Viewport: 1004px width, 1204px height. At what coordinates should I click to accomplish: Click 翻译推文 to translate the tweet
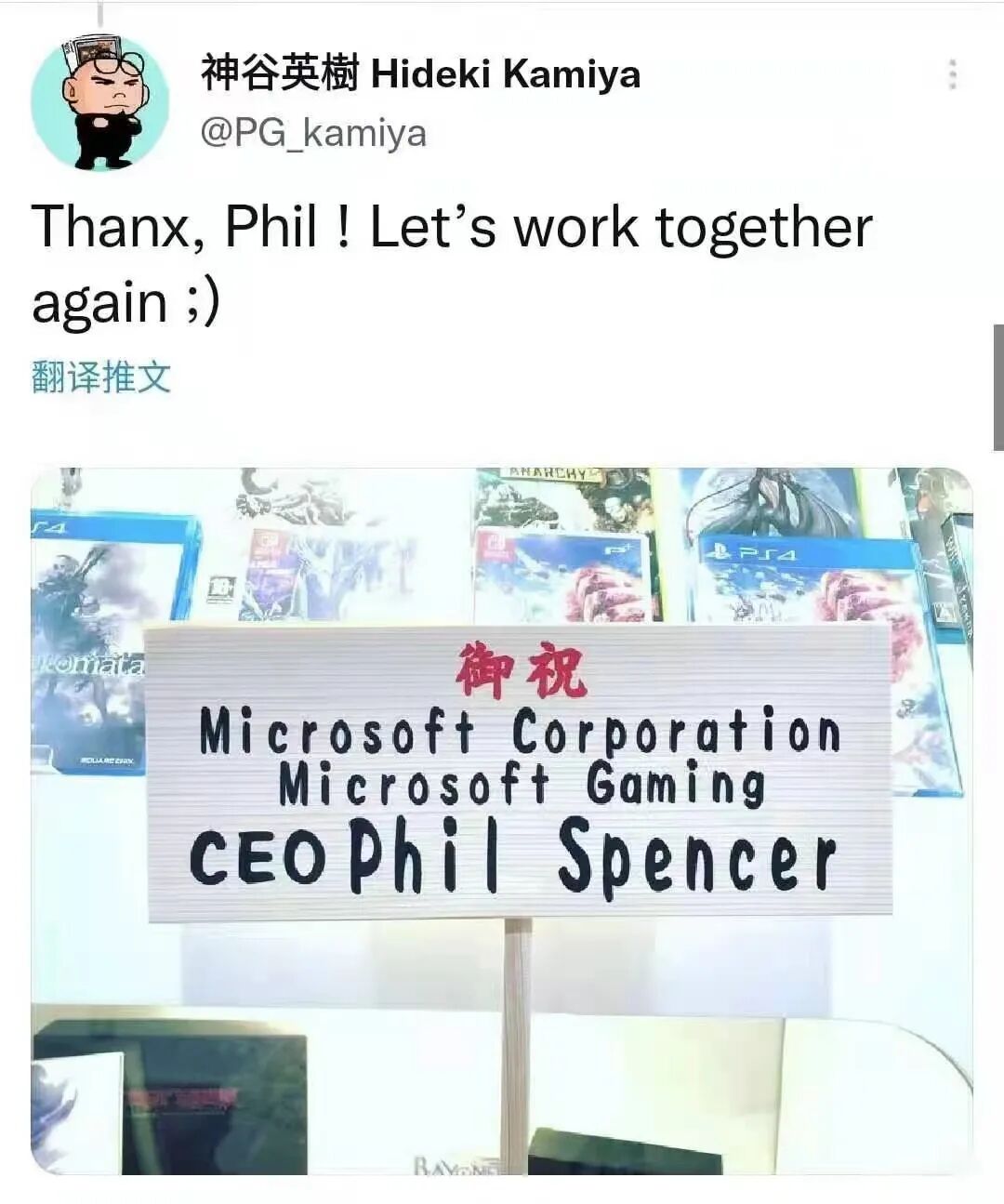tap(101, 377)
